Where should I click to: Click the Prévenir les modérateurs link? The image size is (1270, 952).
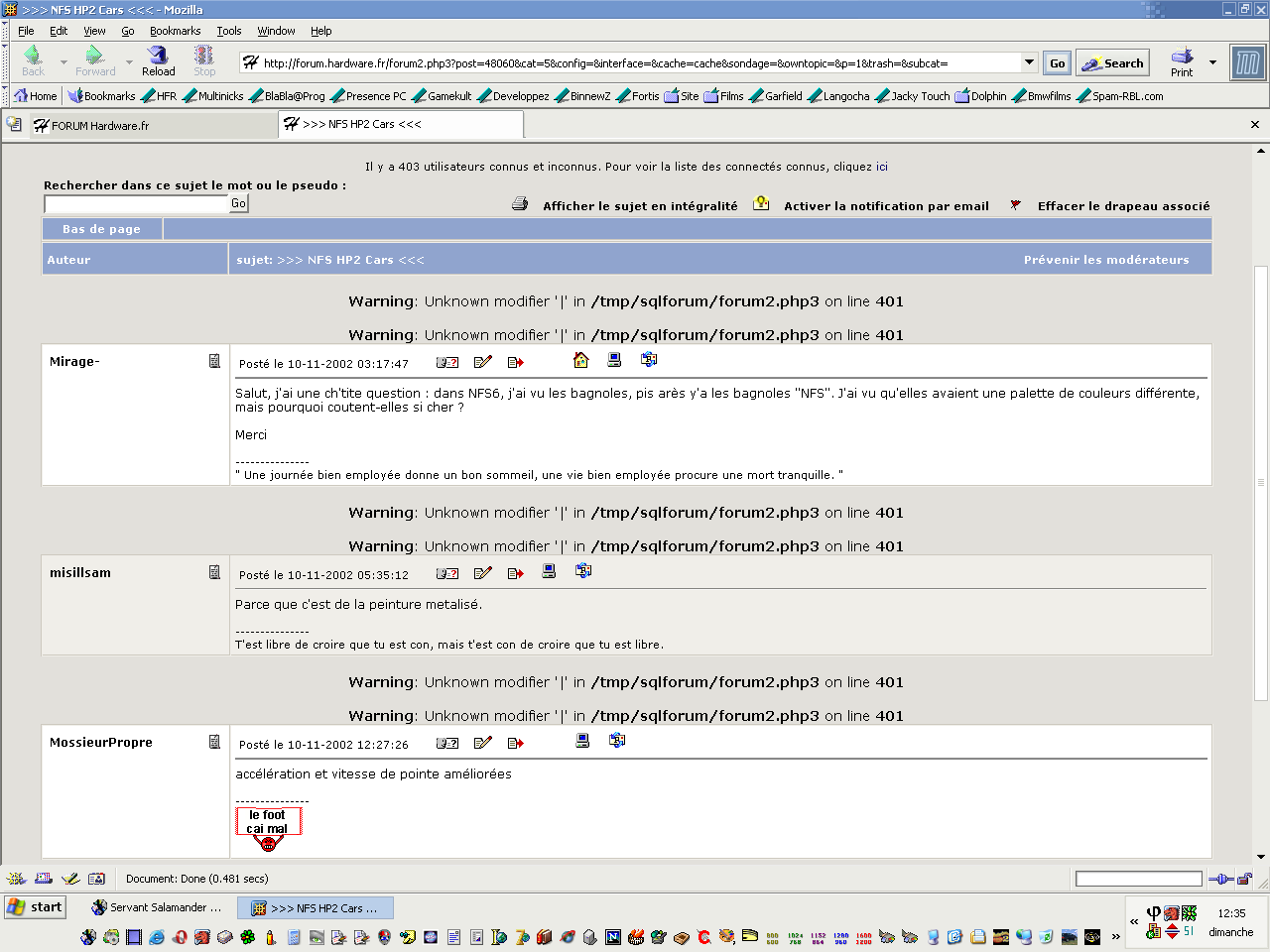point(1105,260)
